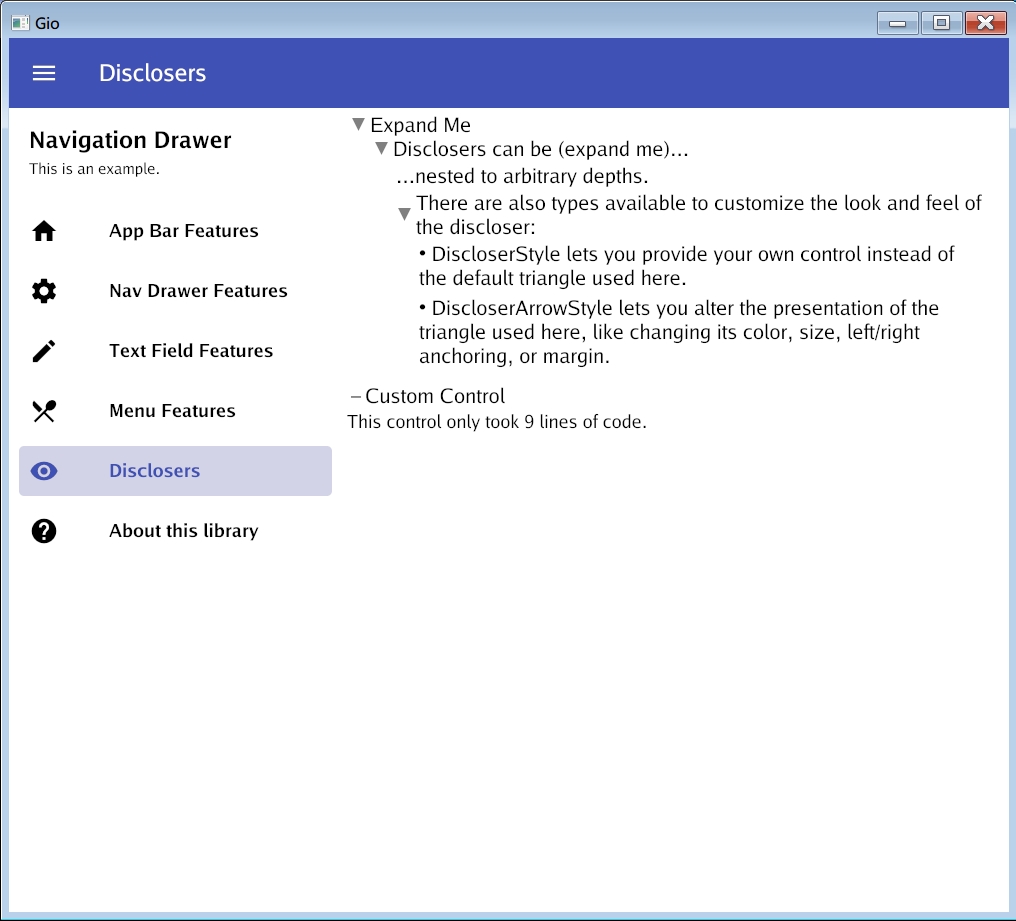
Task: Minimize the Gio window
Action: (898, 22)
